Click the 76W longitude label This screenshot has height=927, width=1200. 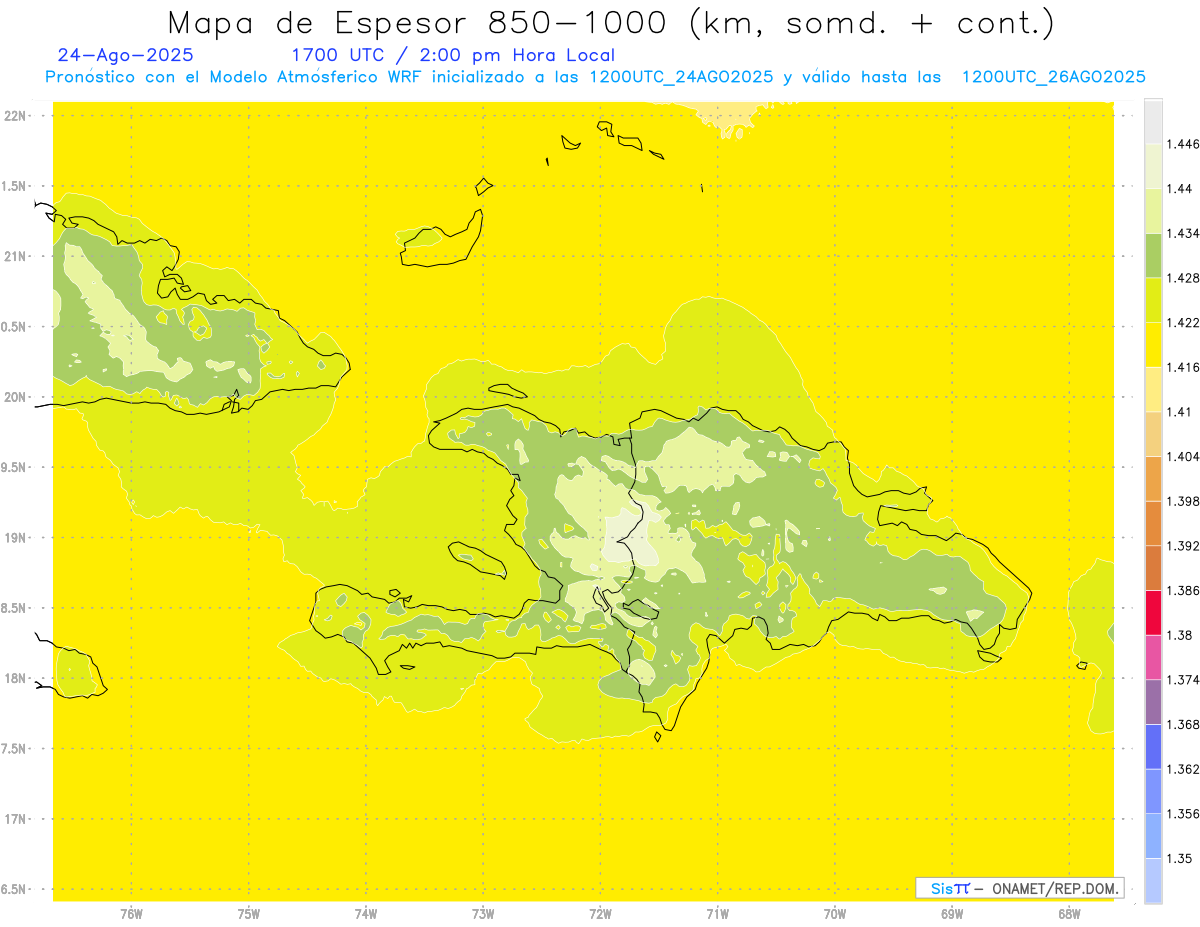pyautogui.click(x=132, y=913)
